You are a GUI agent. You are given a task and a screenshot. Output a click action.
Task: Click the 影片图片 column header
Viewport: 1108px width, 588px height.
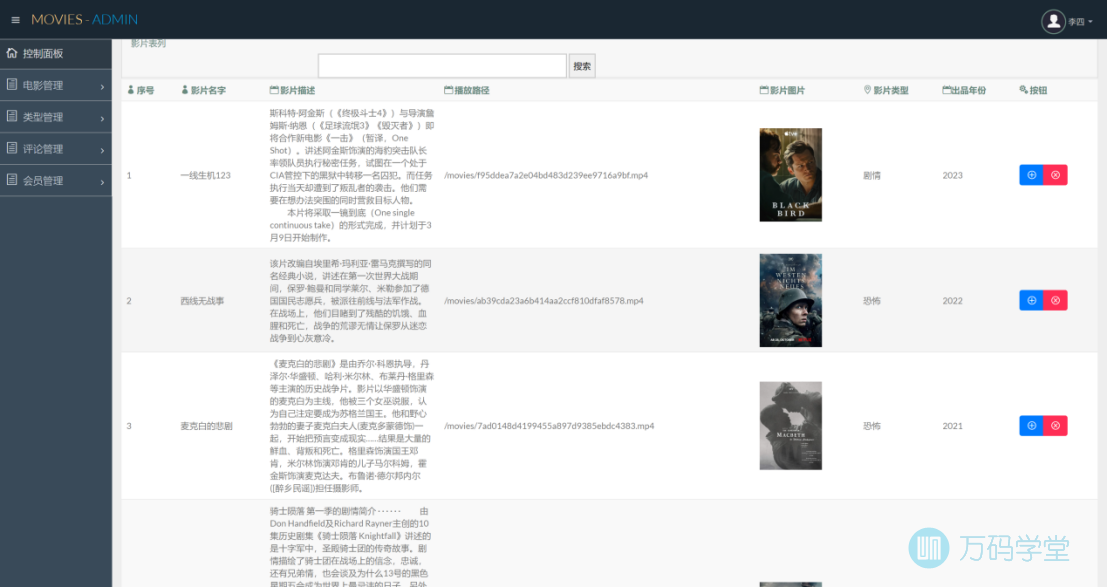[782, 90]
